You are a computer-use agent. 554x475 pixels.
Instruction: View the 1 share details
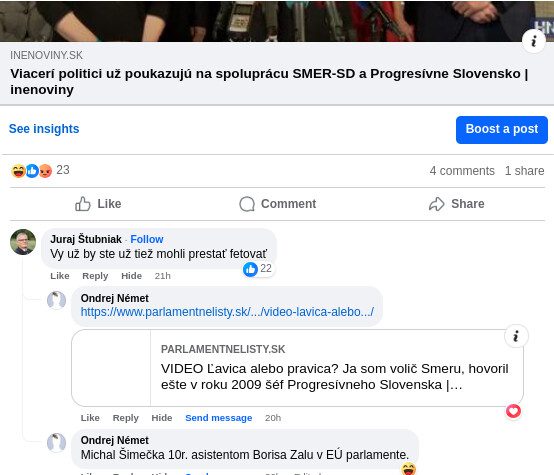pos(524,171)
